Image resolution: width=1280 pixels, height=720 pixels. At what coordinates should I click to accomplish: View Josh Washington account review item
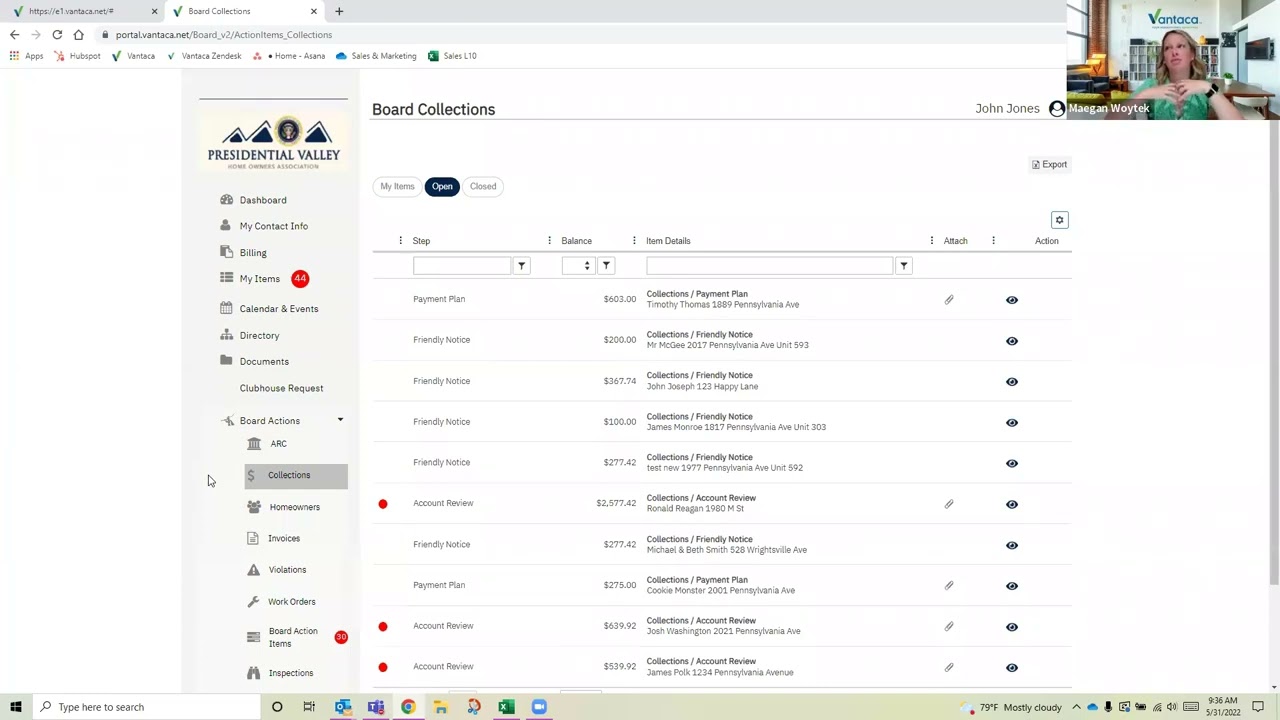[x=1012, y=627]
